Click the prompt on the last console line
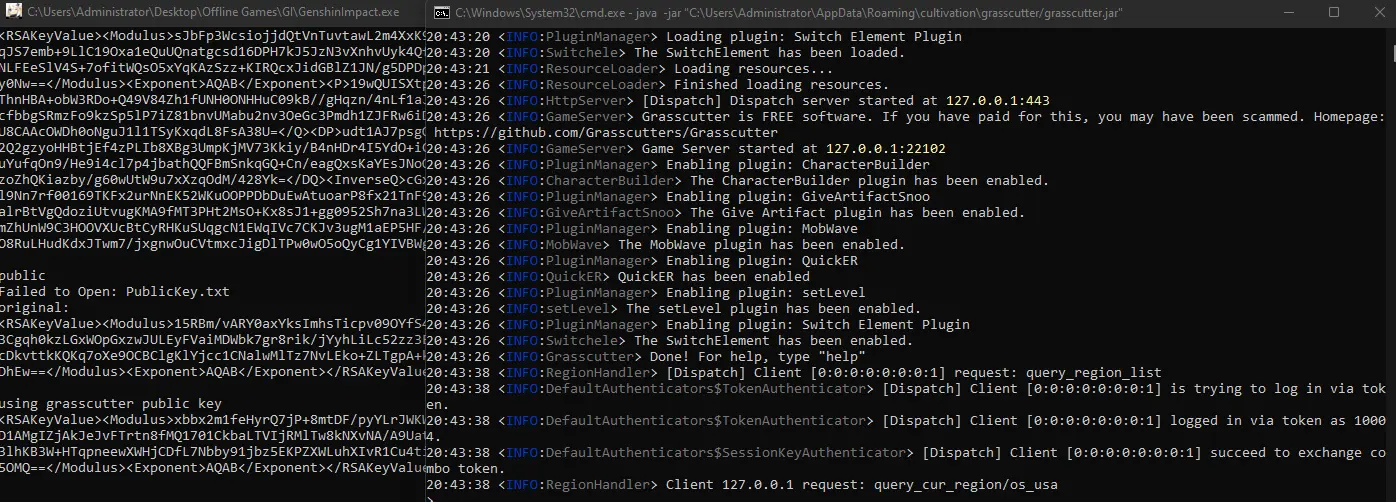The height and width of the screenshot is (502, 1396). 431,498
